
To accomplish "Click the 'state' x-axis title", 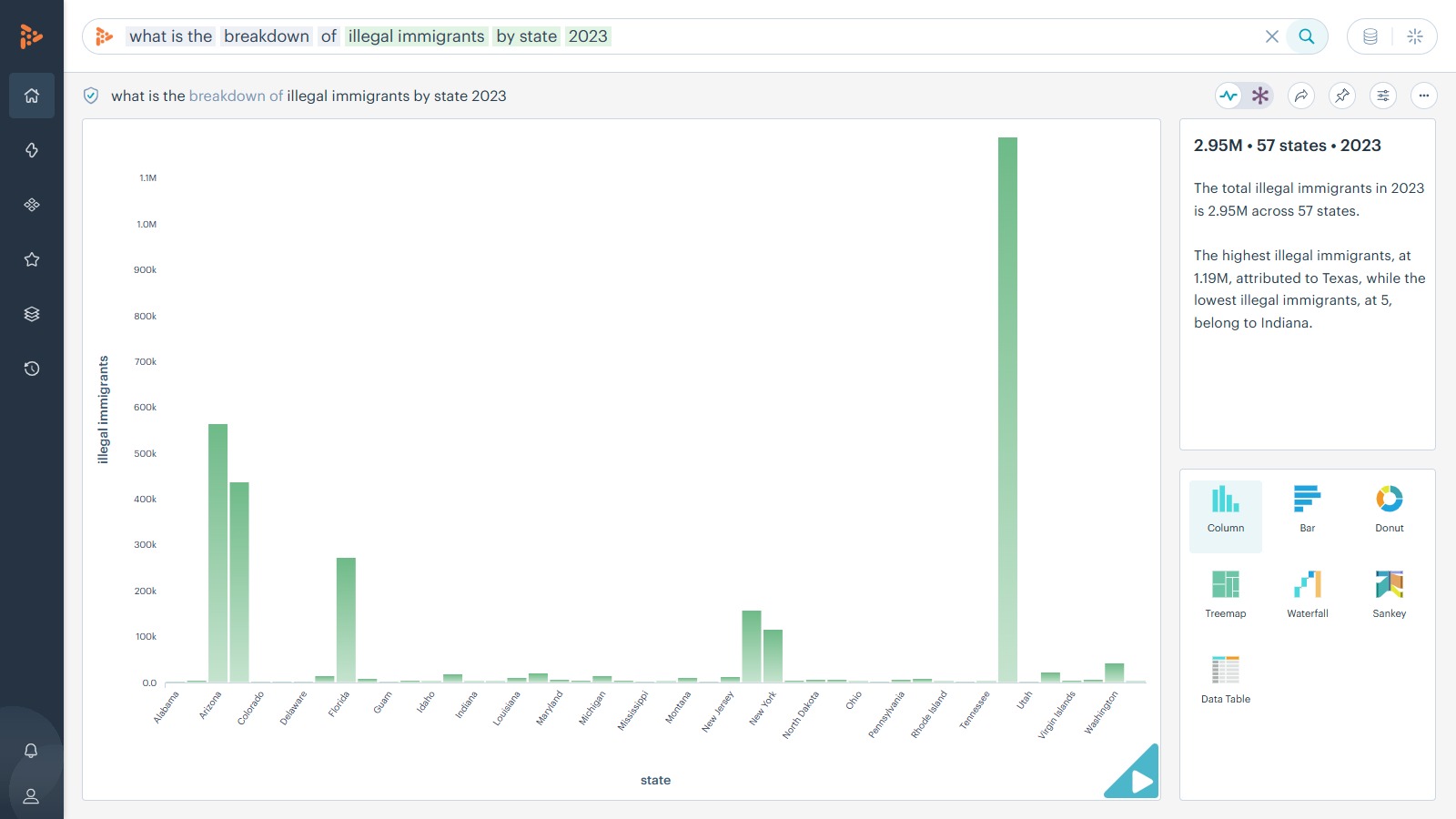I will 655,780.
